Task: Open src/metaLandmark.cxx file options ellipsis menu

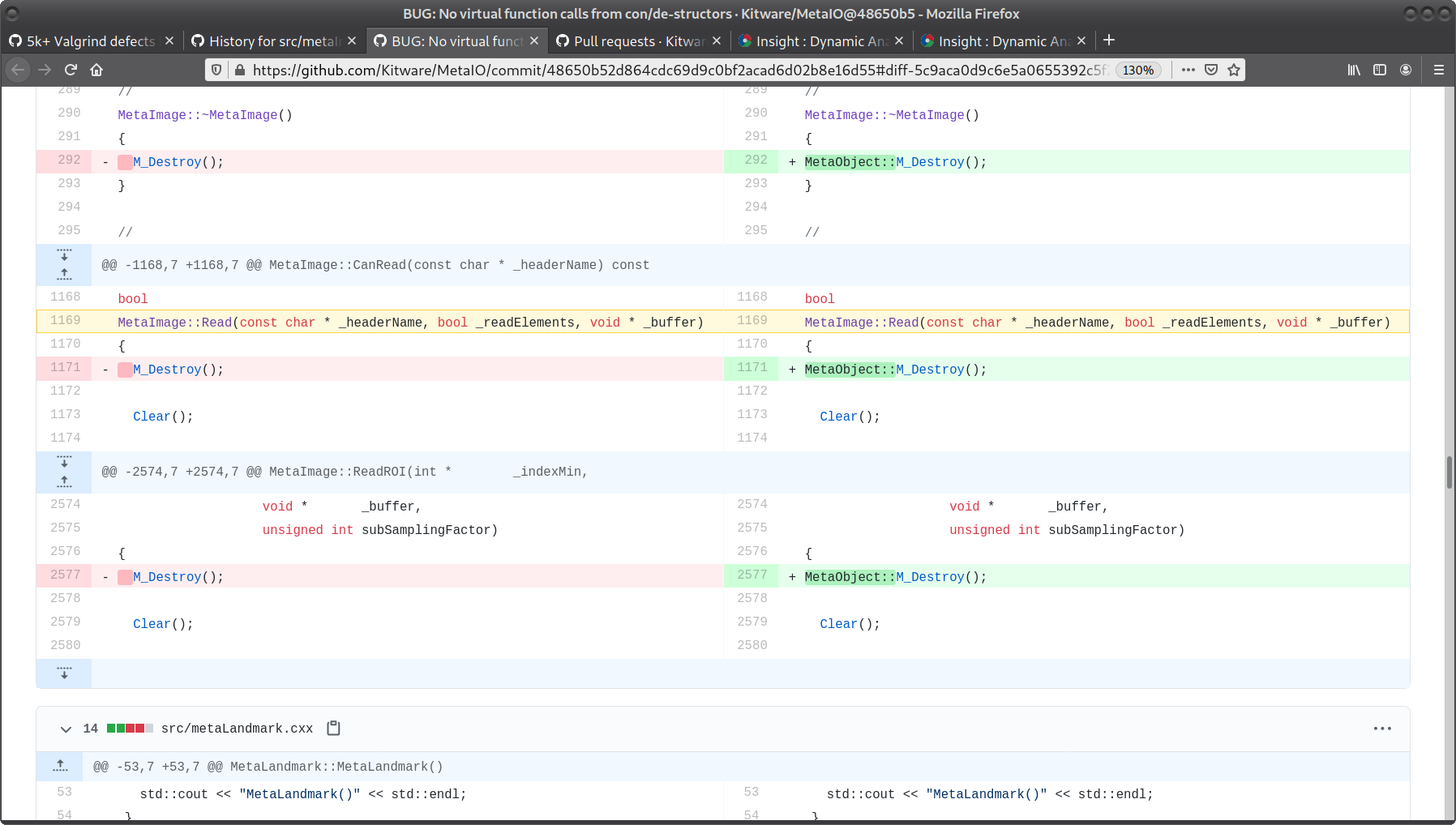Action: click(1382, 729)
